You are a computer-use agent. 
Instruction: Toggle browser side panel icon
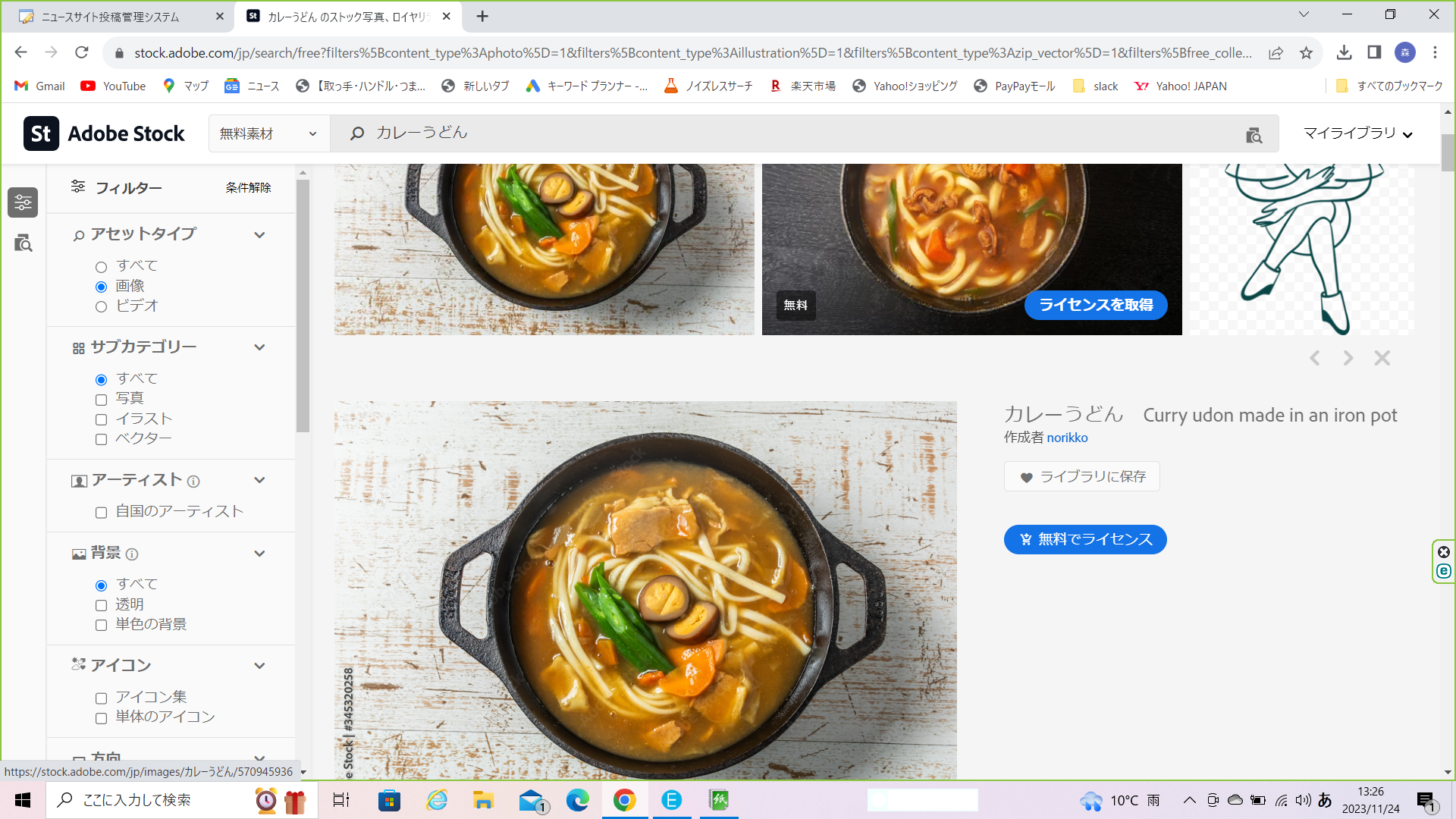coord(1374,52)
